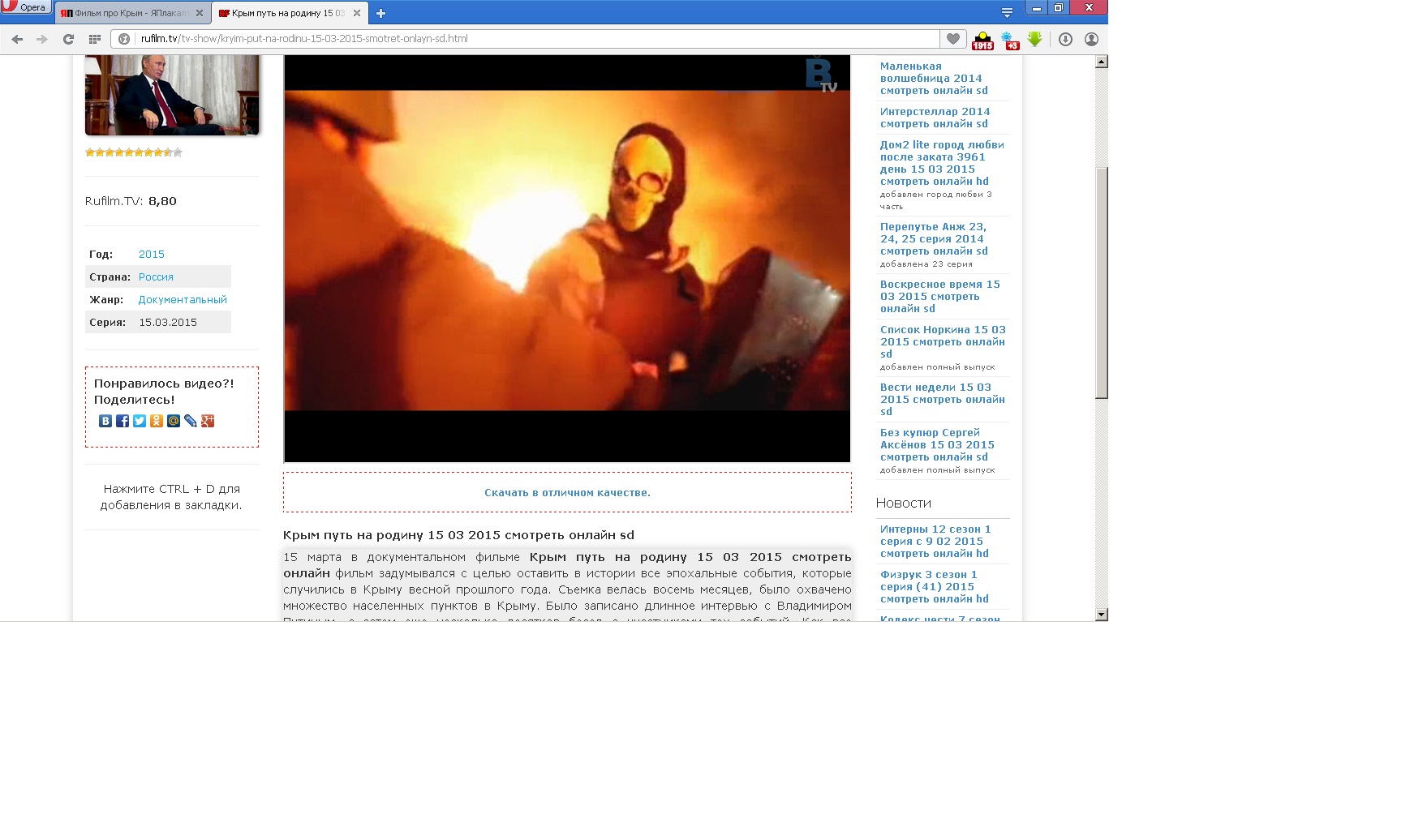Screen dimensions: 1410x840
Task: Open the user account profile icon
Action: (1092, 39)
